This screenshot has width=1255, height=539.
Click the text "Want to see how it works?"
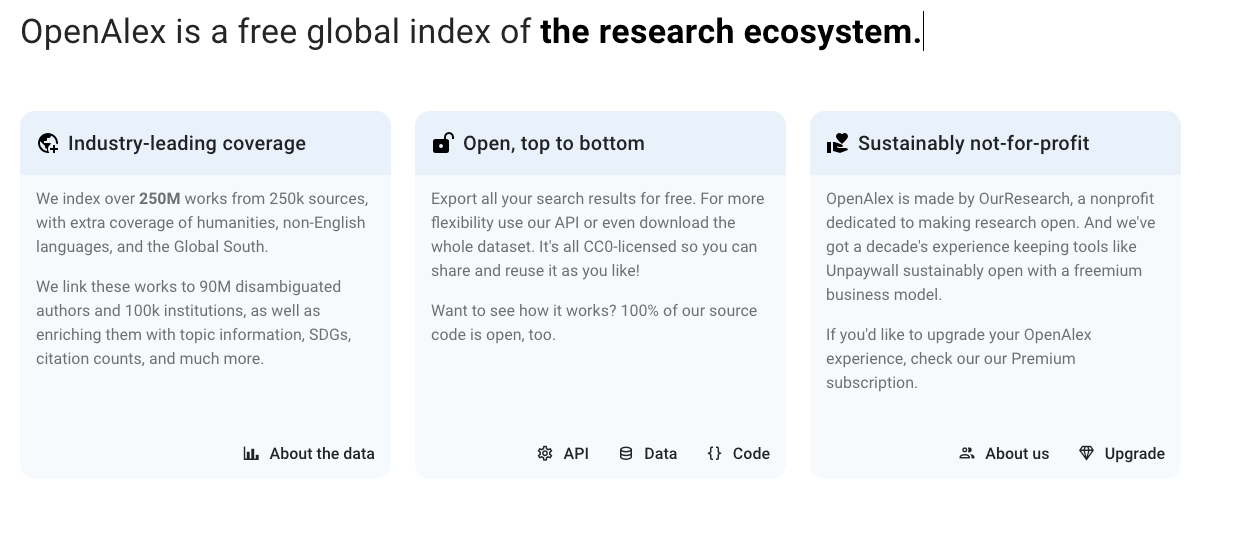coord(522,310)
